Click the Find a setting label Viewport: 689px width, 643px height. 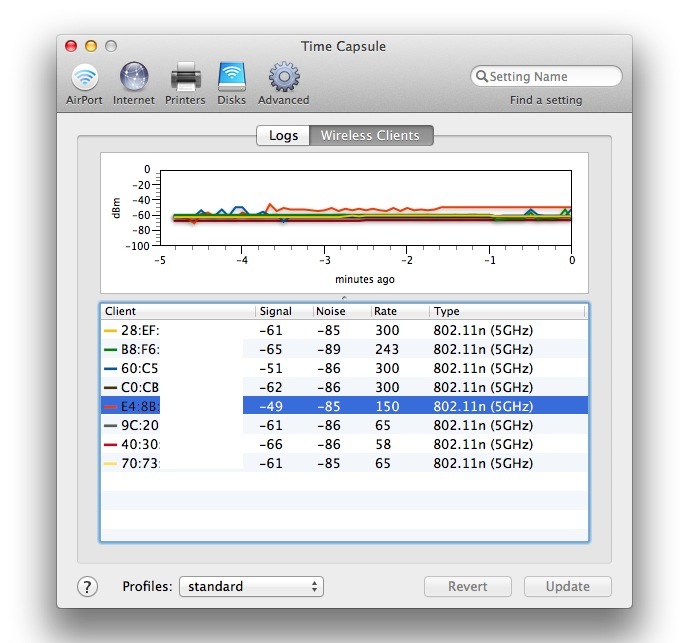click(546, 100)
